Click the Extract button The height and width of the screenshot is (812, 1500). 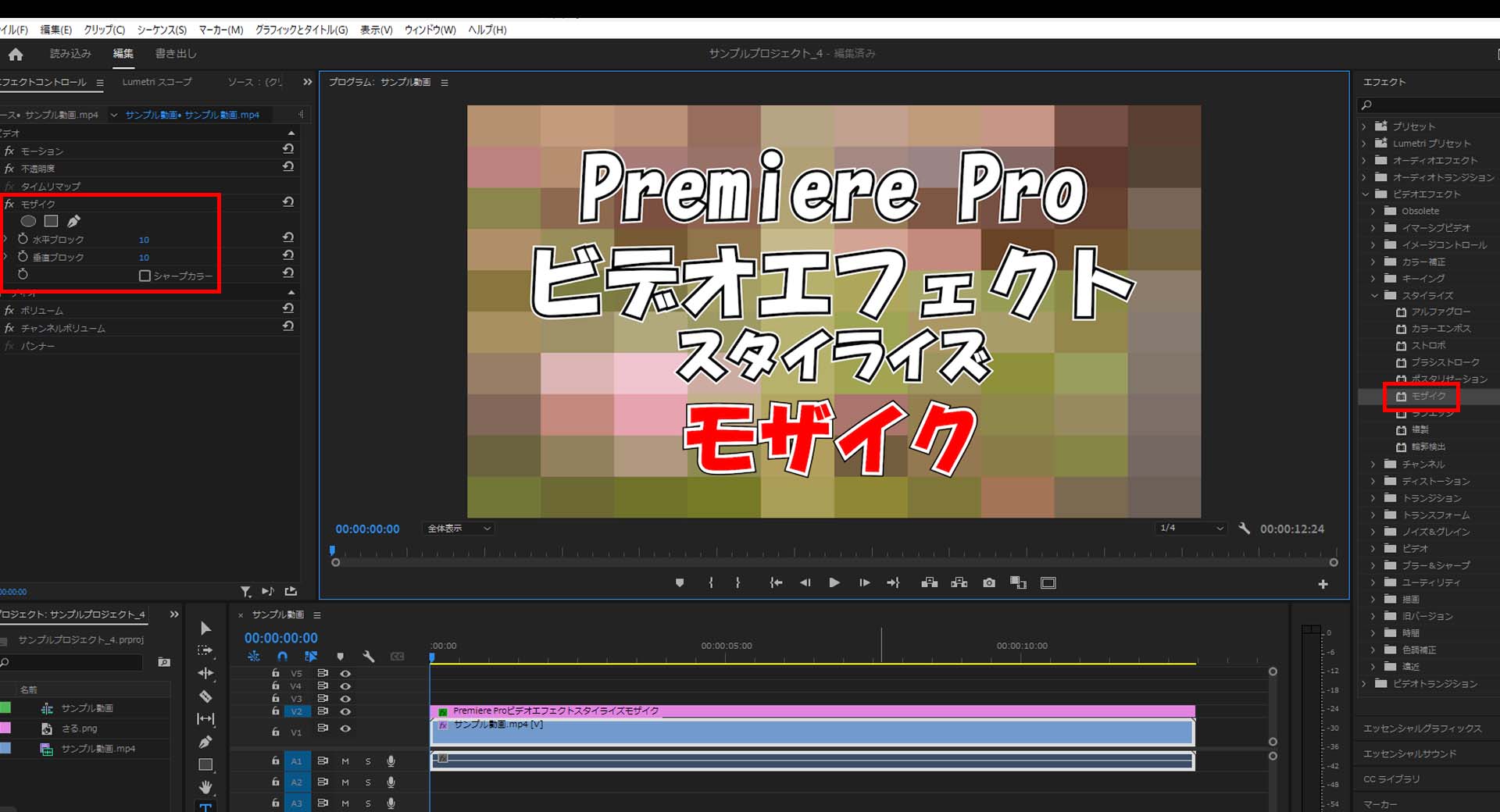pos(959,582)
